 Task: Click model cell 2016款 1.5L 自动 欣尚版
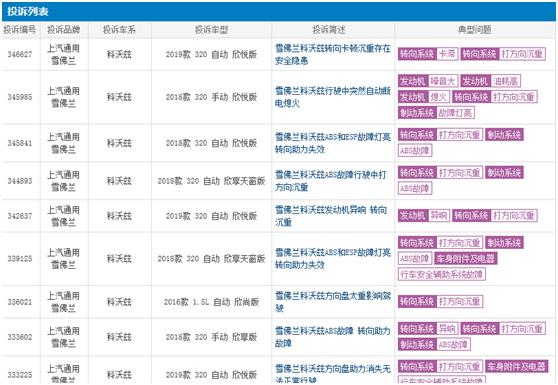211,302
